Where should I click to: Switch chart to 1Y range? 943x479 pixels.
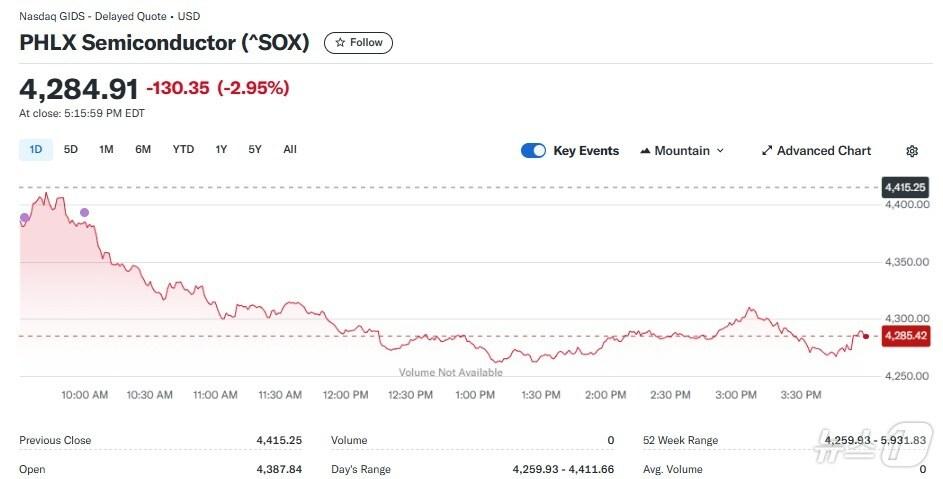[221, 150]
